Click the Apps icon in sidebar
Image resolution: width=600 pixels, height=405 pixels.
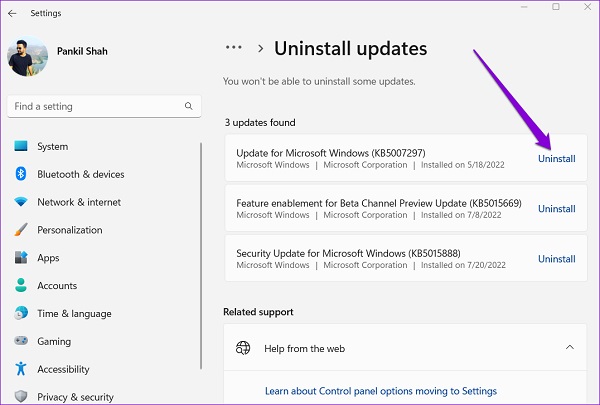pyautogui.click(x=21, y=257)
